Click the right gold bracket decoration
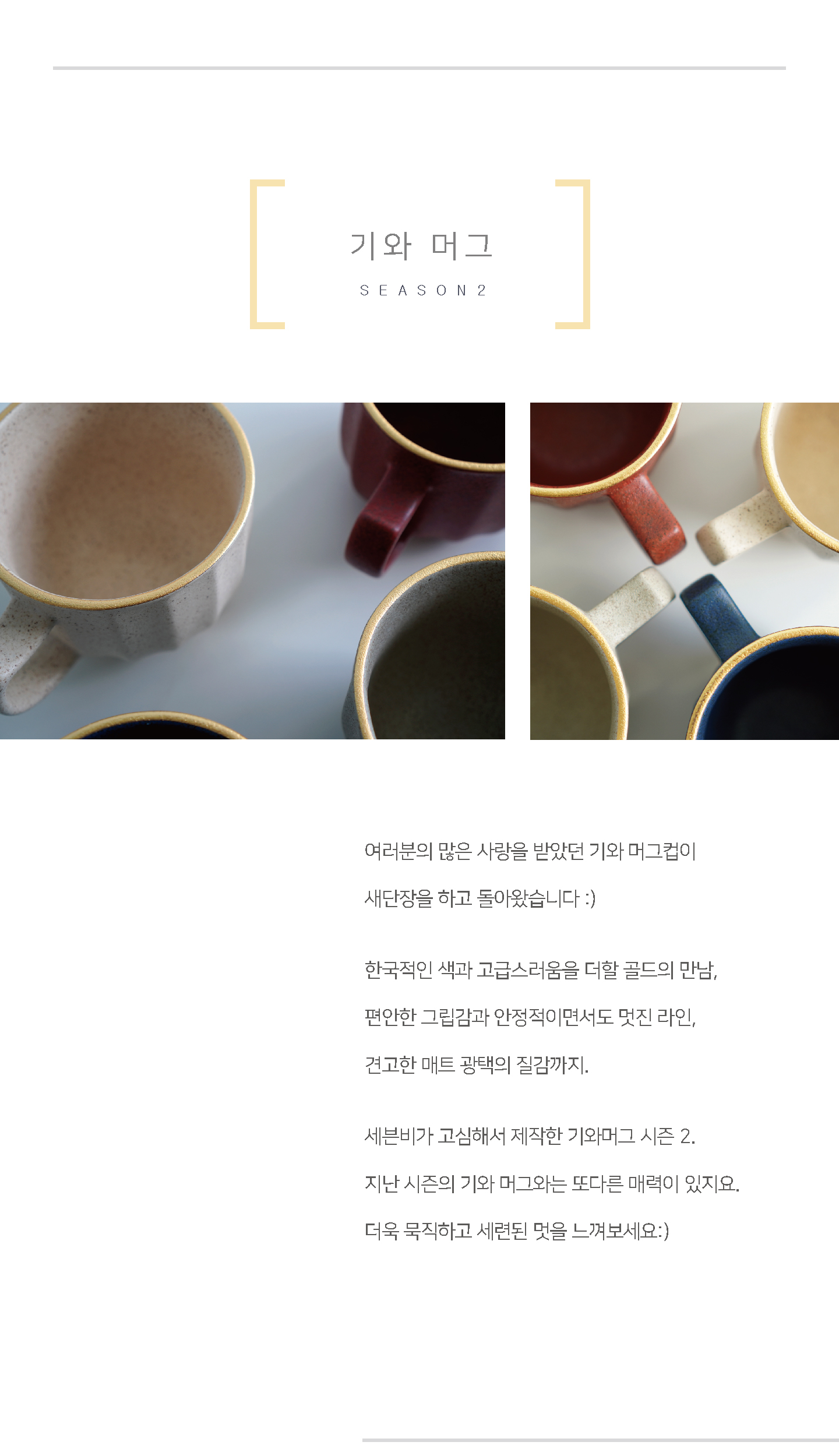 (573, 254)
